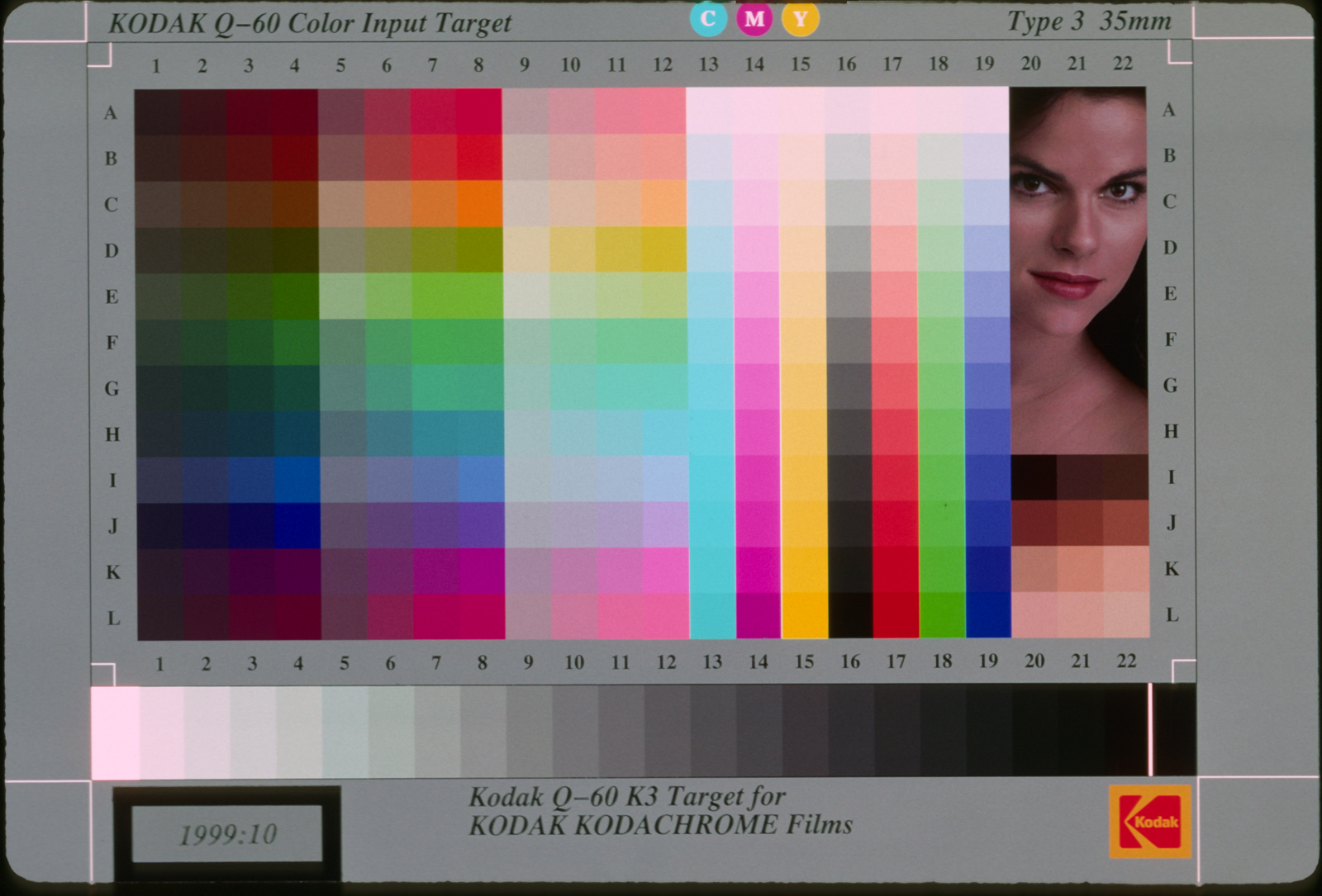
Task: Pick the magenta patch at K8
Action: point(482,571)
